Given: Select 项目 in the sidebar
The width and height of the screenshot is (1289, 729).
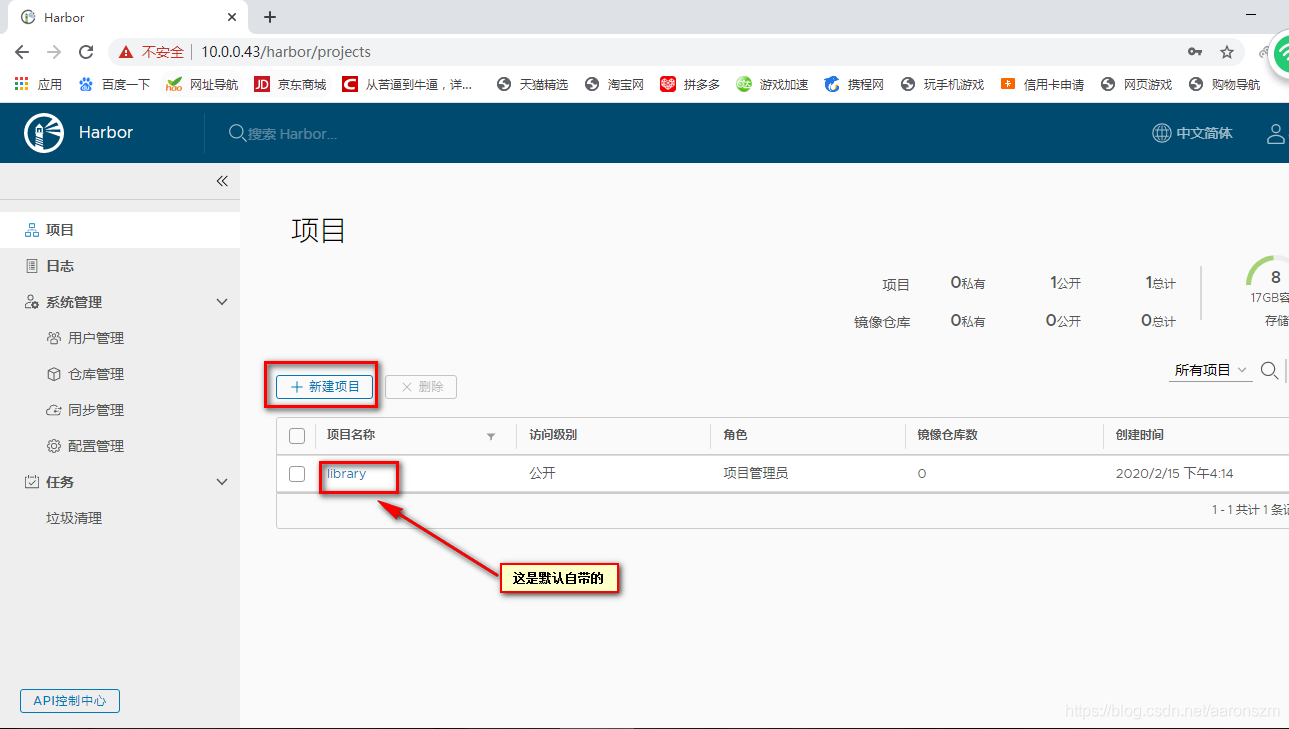Looking at the screenshot, I should [120, 230].
